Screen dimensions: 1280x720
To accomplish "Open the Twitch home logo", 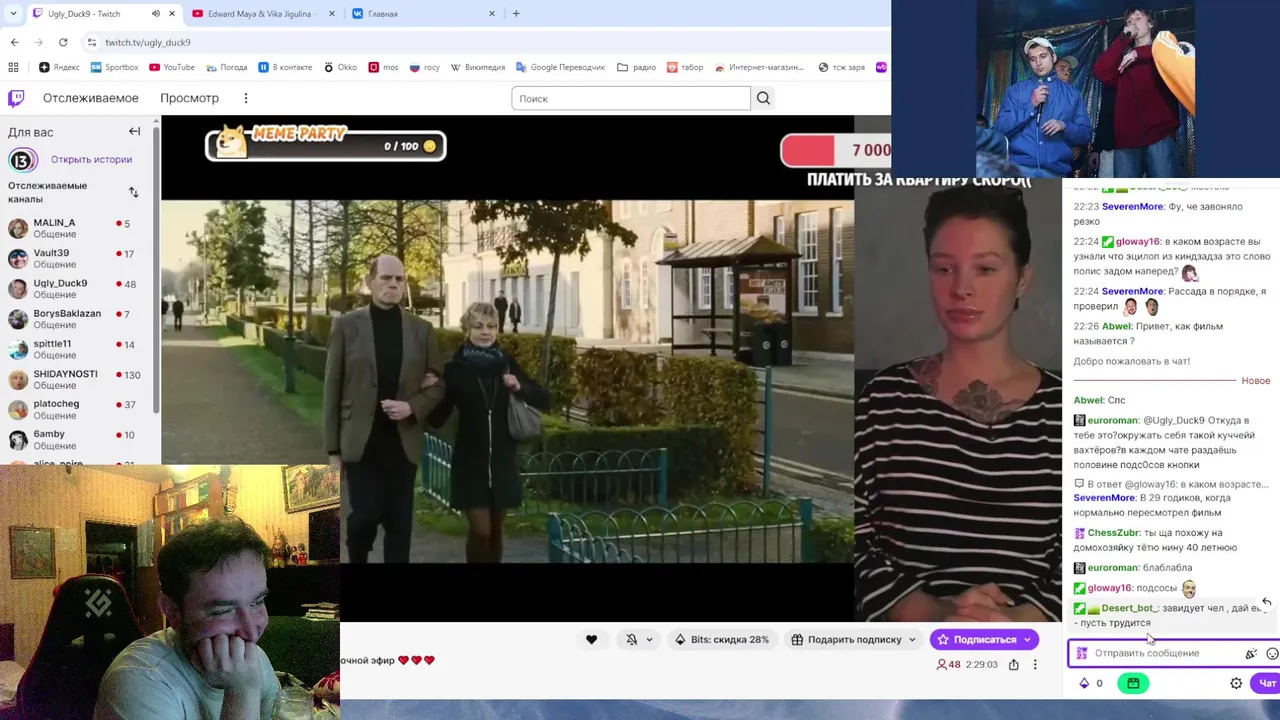I will click(16, 98).
